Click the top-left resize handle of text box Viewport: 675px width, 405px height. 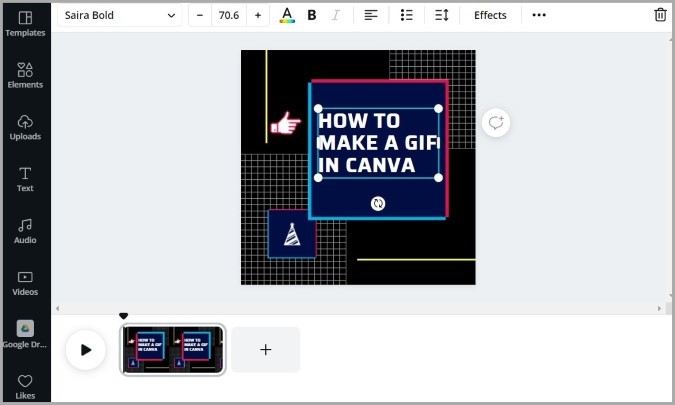318,108
